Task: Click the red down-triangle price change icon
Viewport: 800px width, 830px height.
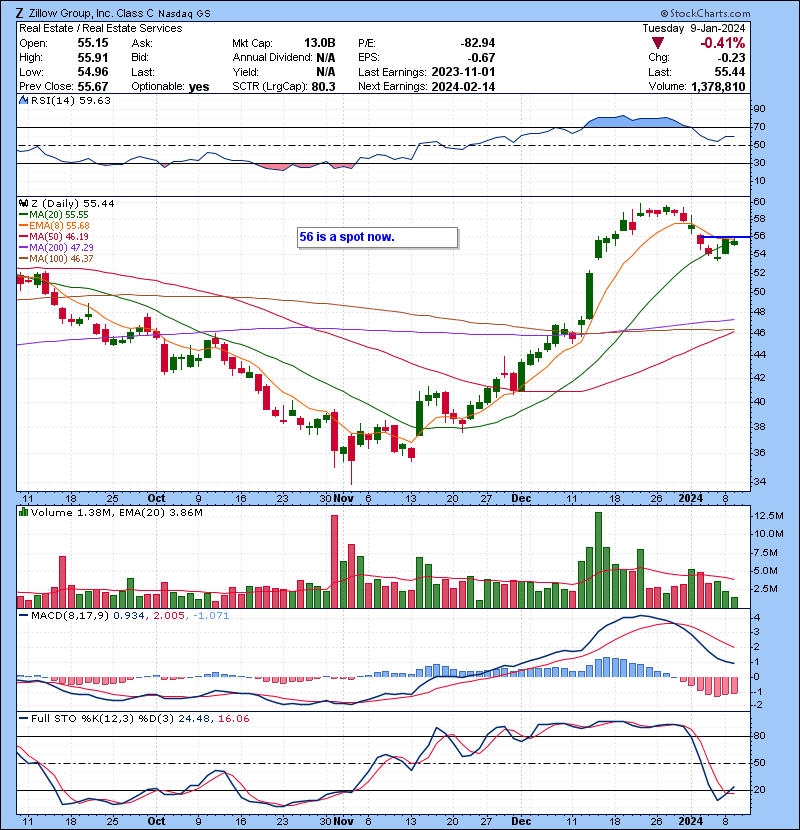Action: [656, 44]
